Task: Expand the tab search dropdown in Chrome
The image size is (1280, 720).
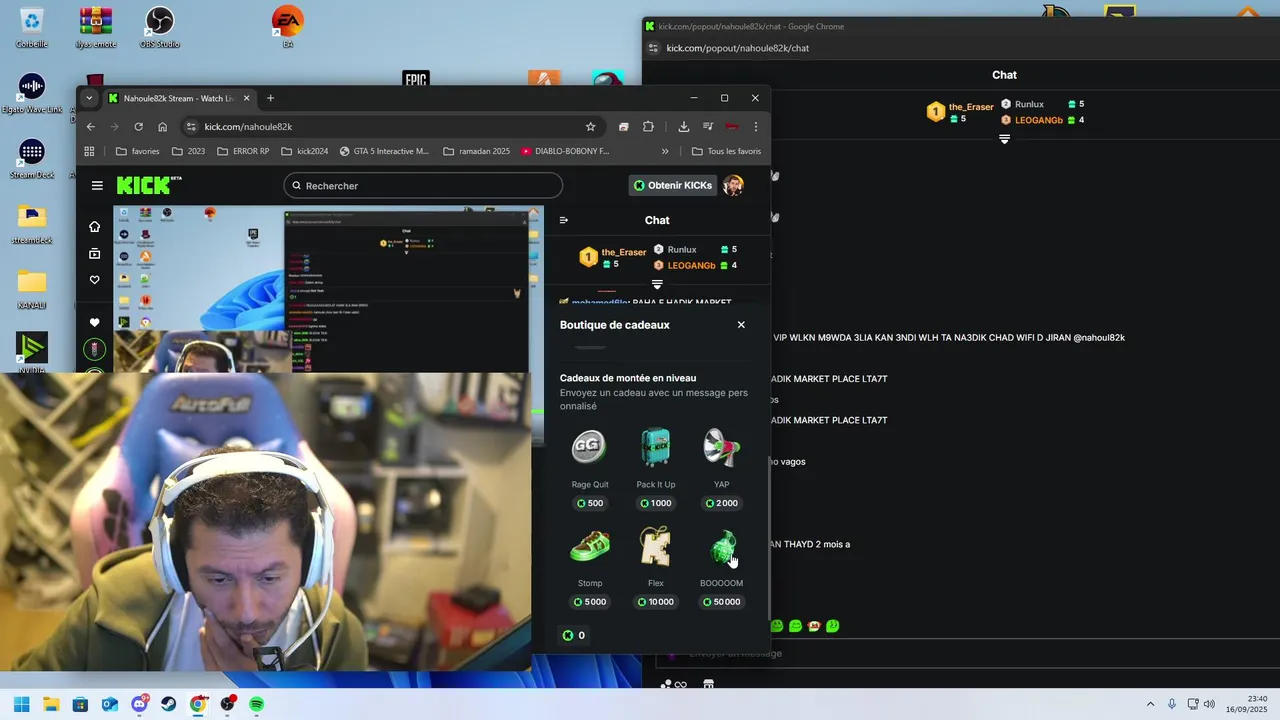Action: pyautogui.click(x=89, y=98)
